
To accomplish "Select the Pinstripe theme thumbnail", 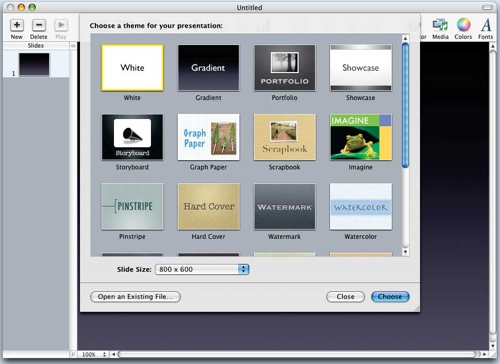I will click(132, 206).
